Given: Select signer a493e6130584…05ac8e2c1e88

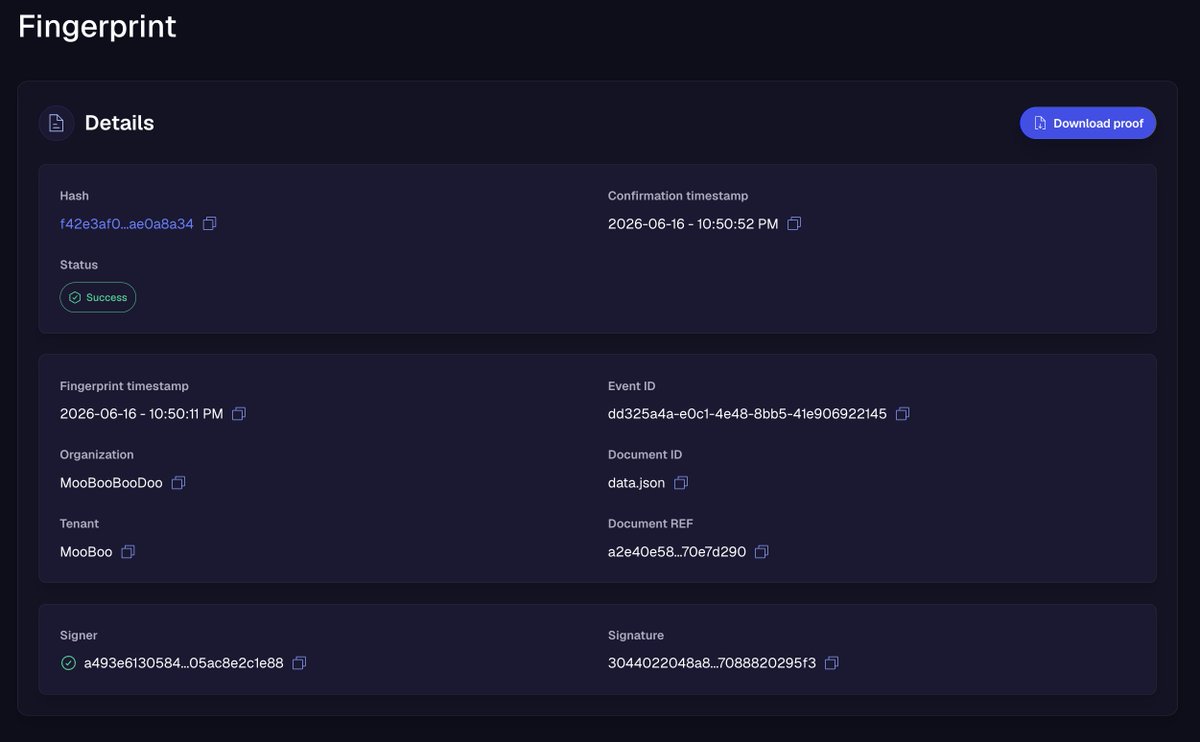Looking at the screenshot, I should click(184, 663).
